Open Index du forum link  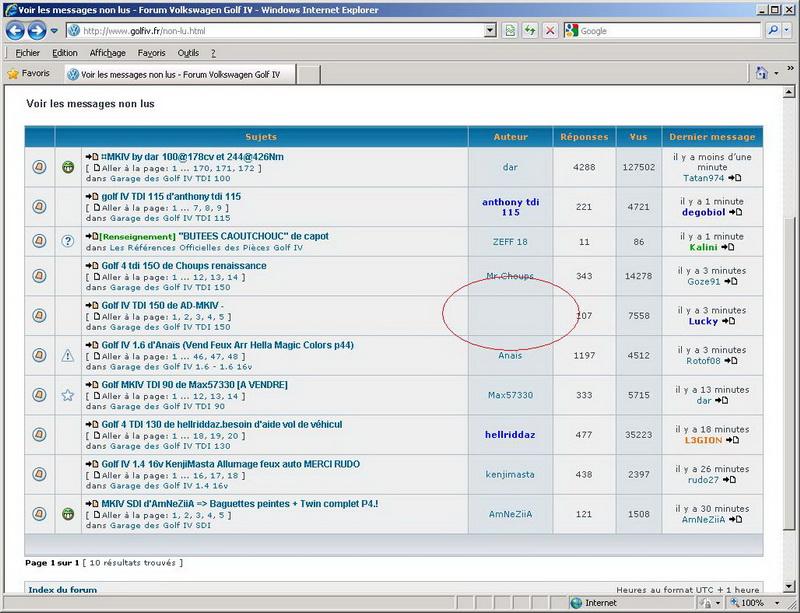(x=63, y=590)
